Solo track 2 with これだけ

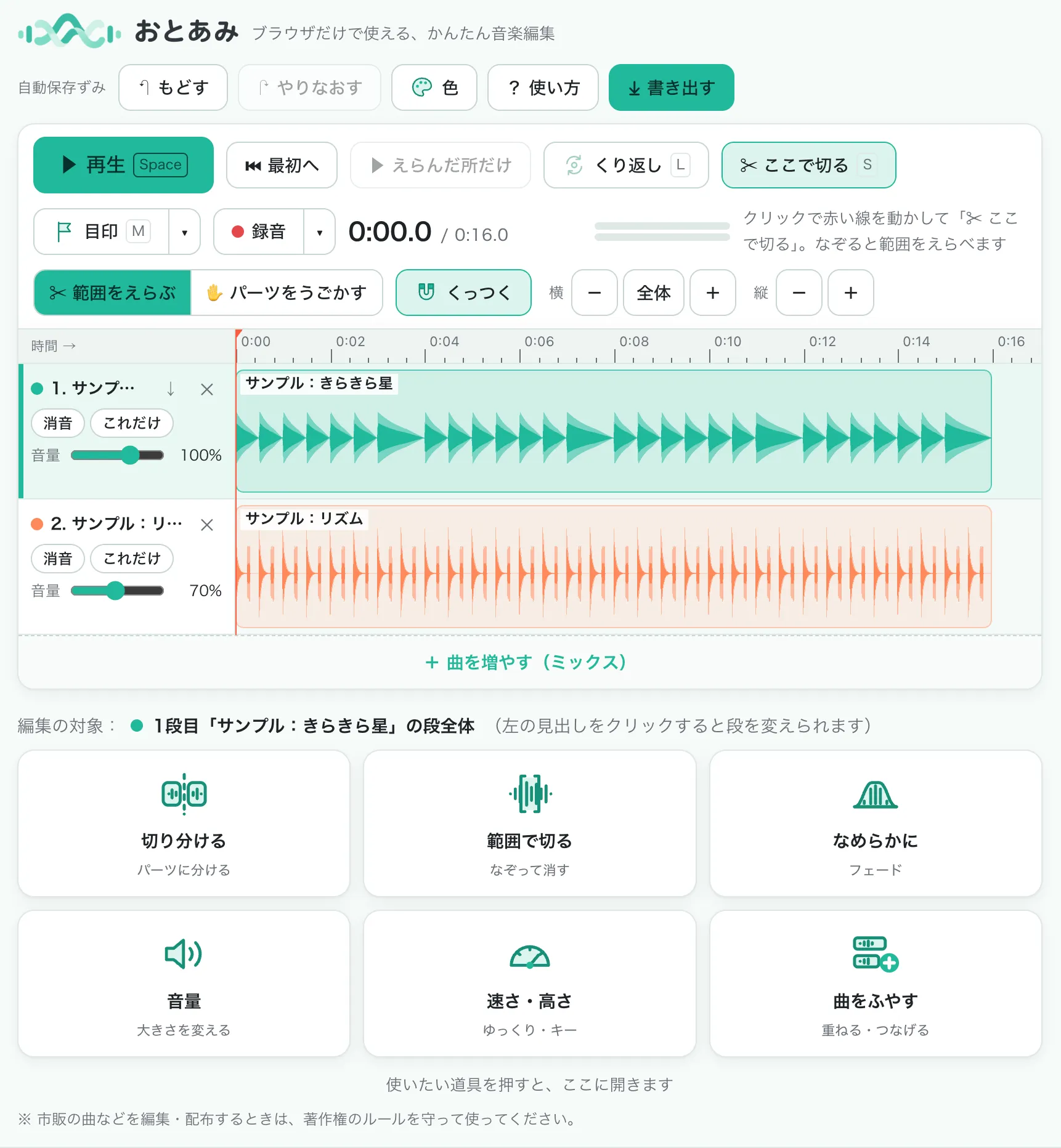pyautogui.click(x=132, y=559)
